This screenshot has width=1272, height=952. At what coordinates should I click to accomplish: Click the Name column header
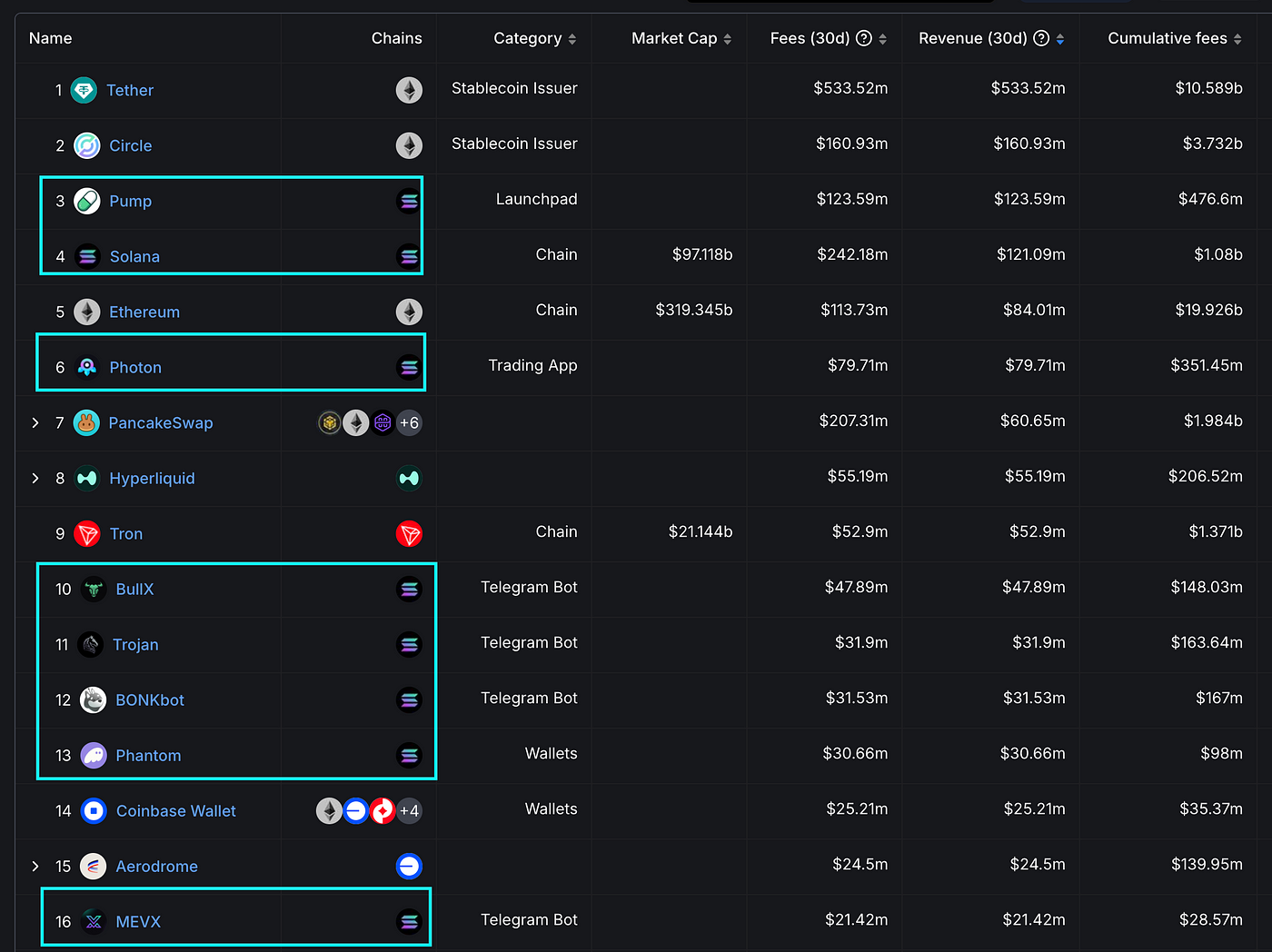[x=50, y=38]
